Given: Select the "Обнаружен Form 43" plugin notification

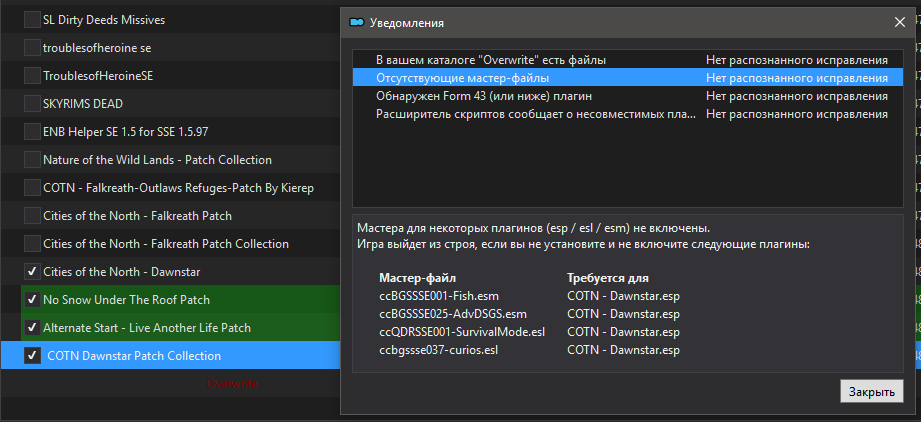Looking at the screenshot, I should 484,96.
